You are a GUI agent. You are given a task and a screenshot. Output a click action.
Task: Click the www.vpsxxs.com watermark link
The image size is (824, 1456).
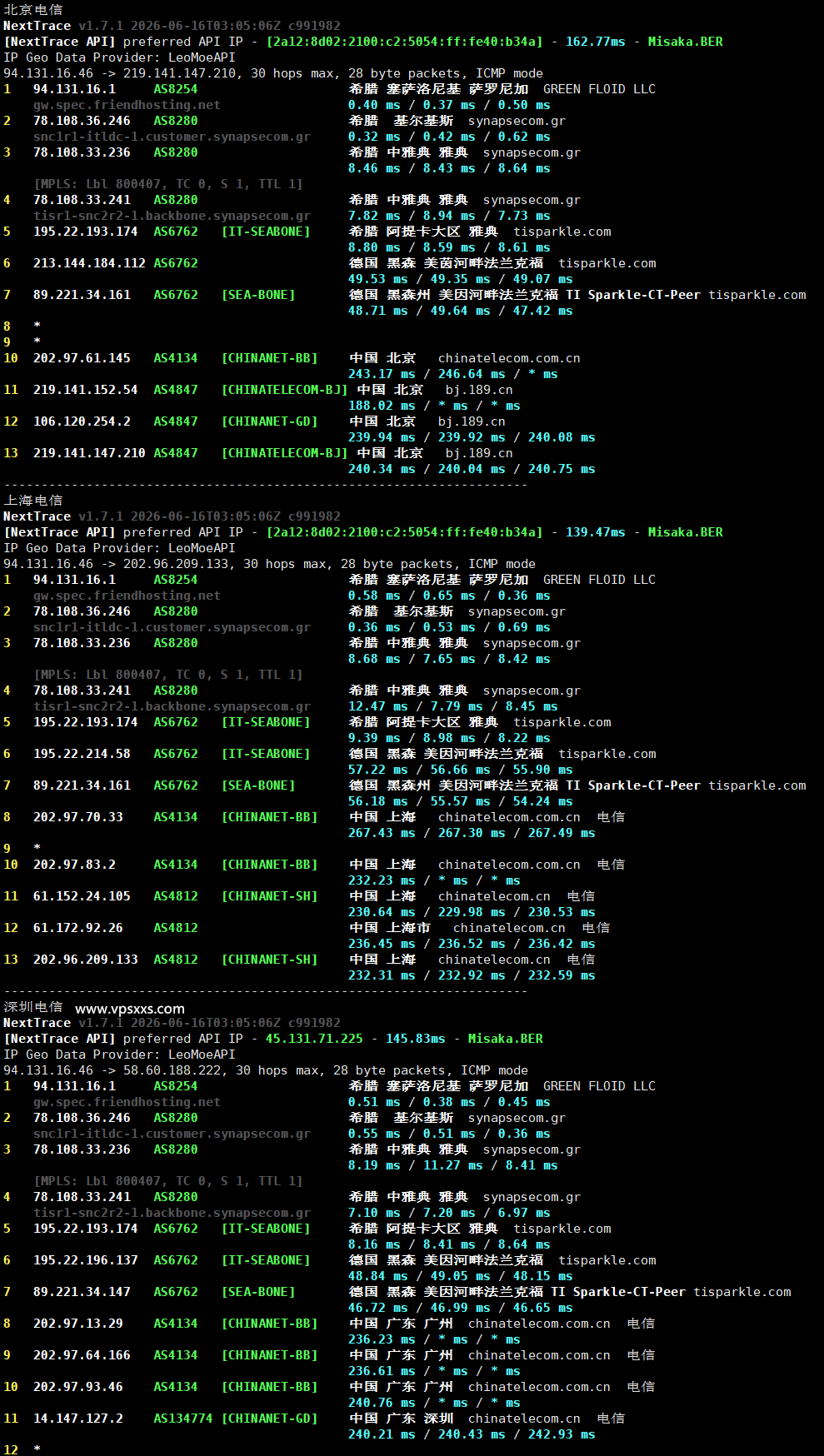(x=130, y=1008)
